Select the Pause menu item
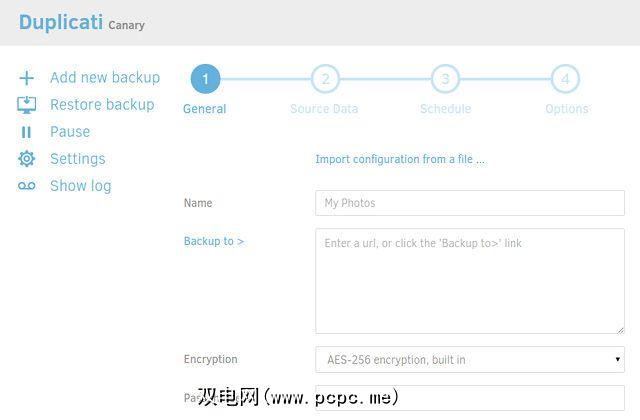Image resolution: width=640 pixels, height=420 pixels. pos(70,131)
